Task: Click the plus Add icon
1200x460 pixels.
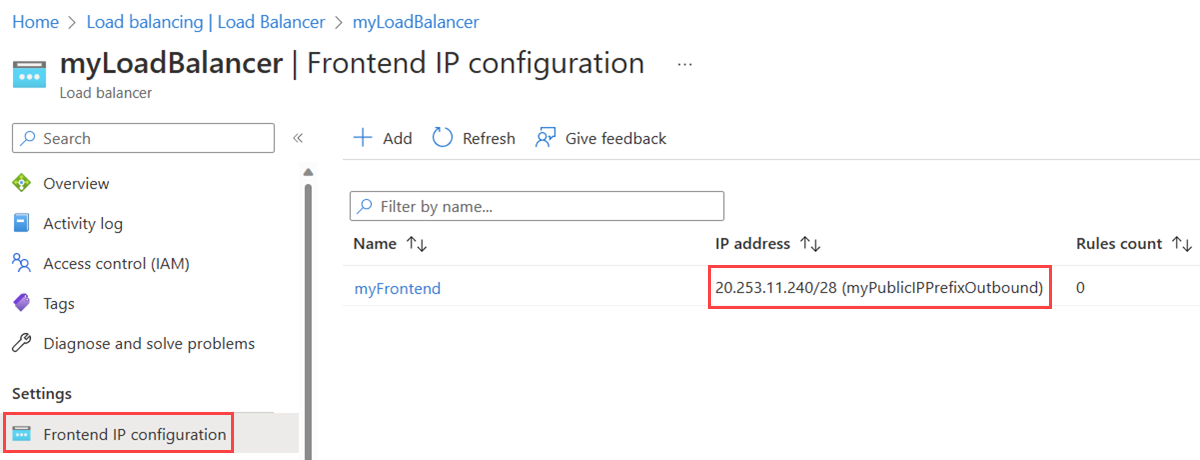Action: tap(363, 138)
